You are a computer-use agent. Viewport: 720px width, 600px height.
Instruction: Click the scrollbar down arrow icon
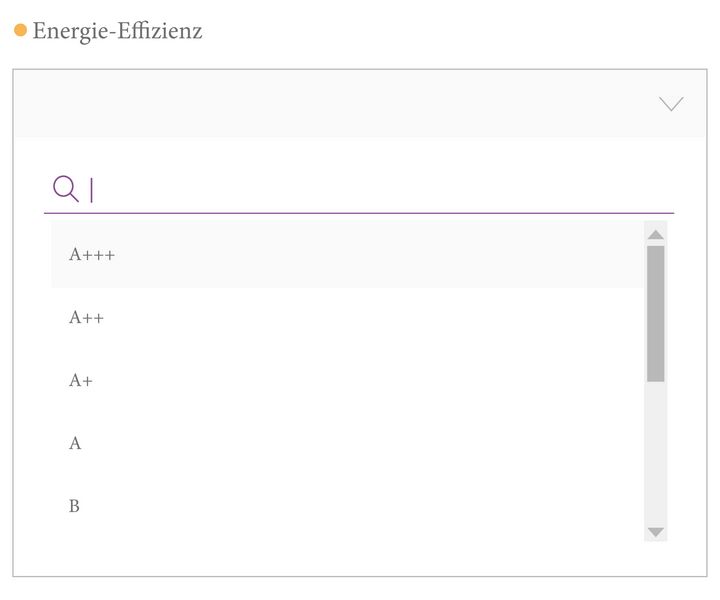pyautogui.click(x=656, y=532)
